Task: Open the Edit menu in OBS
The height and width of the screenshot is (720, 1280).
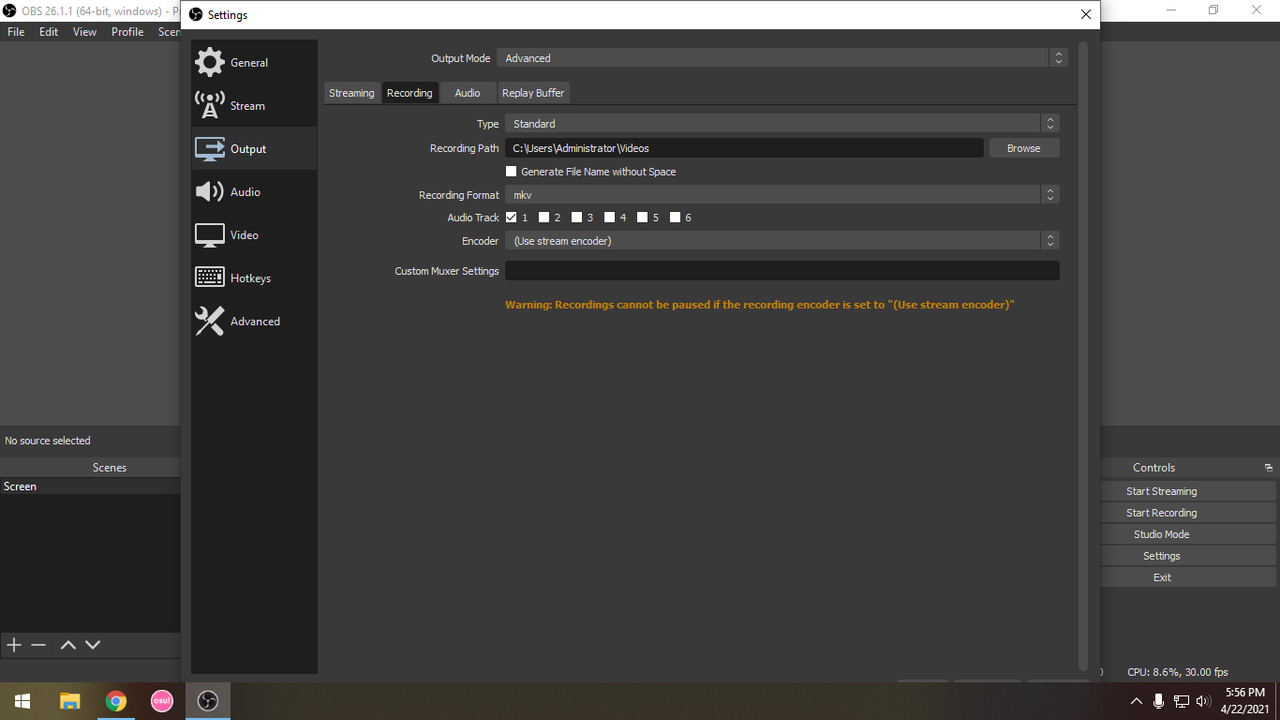Action: tap(49, 32)
